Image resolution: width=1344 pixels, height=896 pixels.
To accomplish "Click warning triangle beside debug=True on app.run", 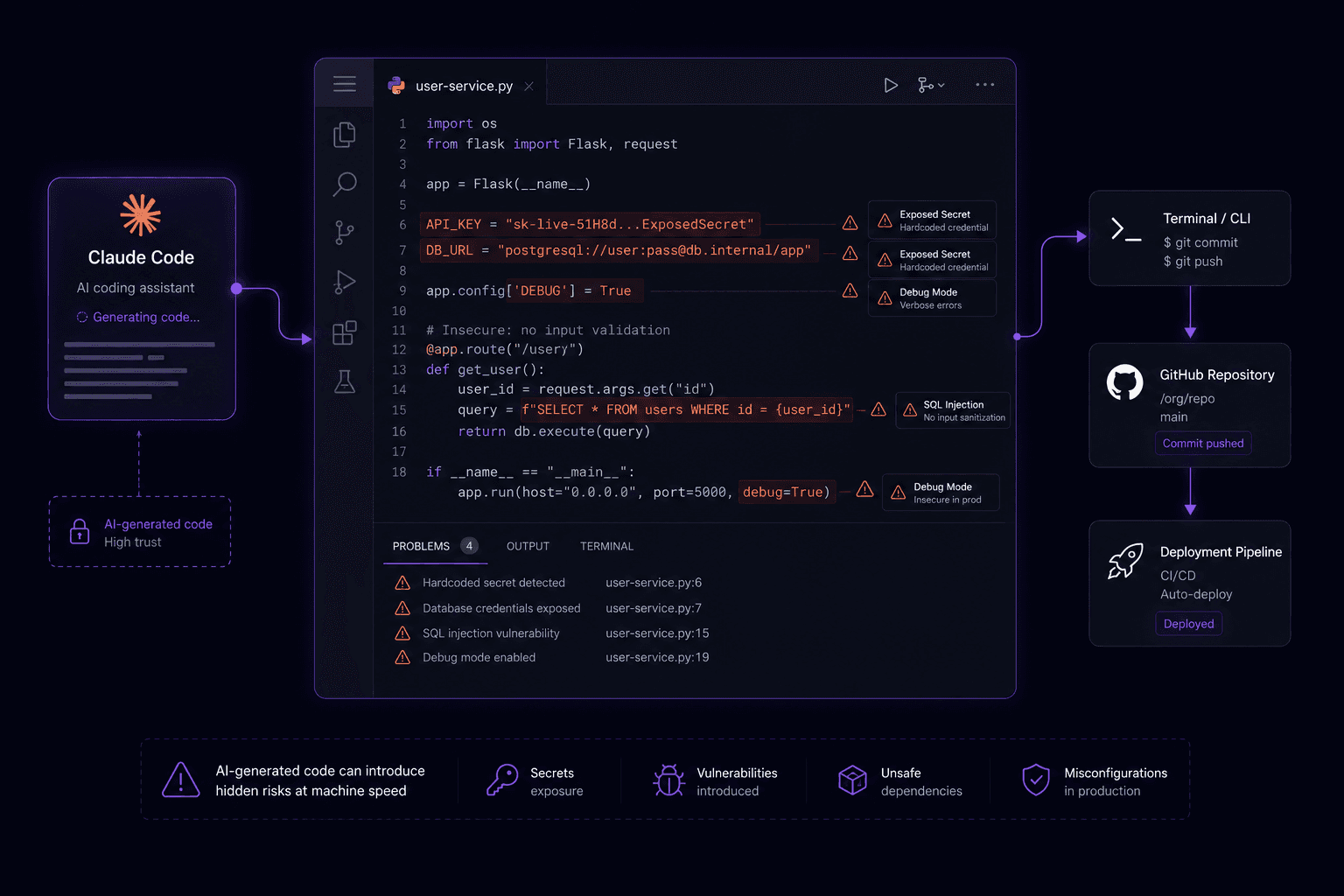I will [x=864, y=489].
